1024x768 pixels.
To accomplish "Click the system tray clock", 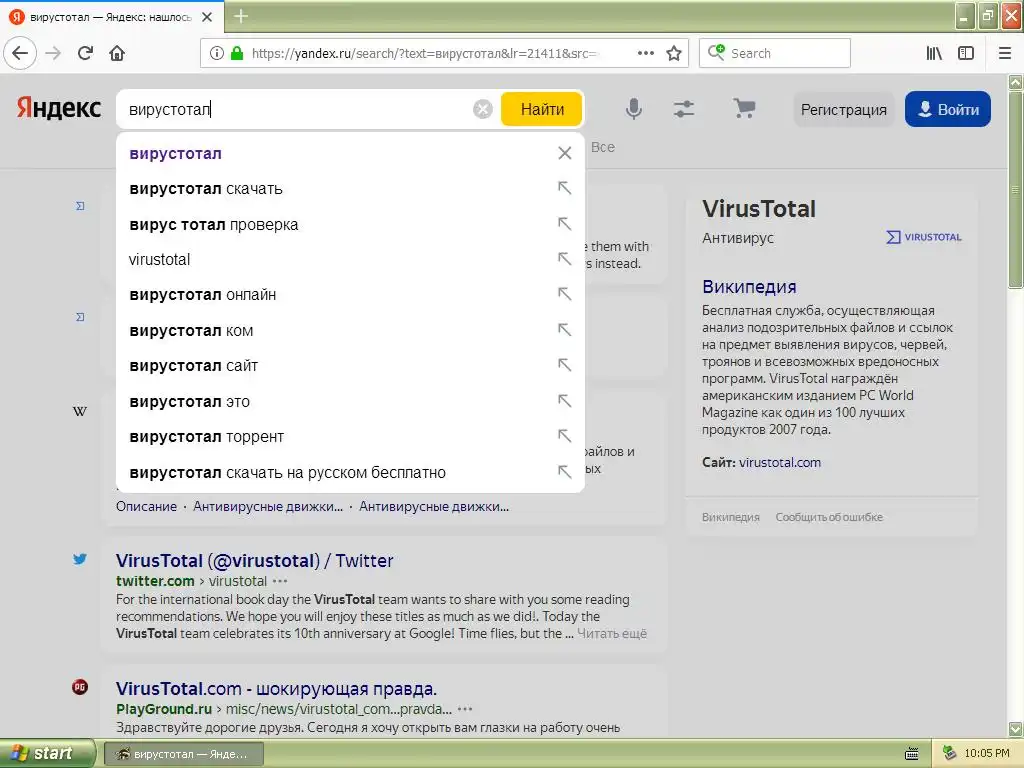I will pyautogui.click(x=986, y=753).
